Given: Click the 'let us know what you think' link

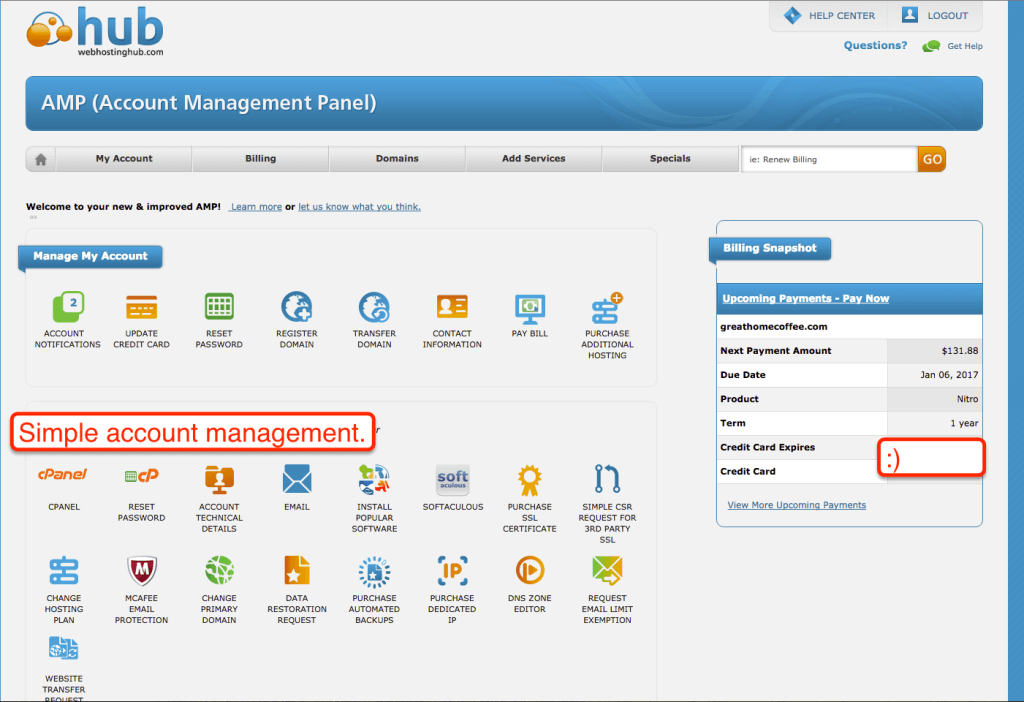Looking at the screenshot, I should (x=359, y=207).
